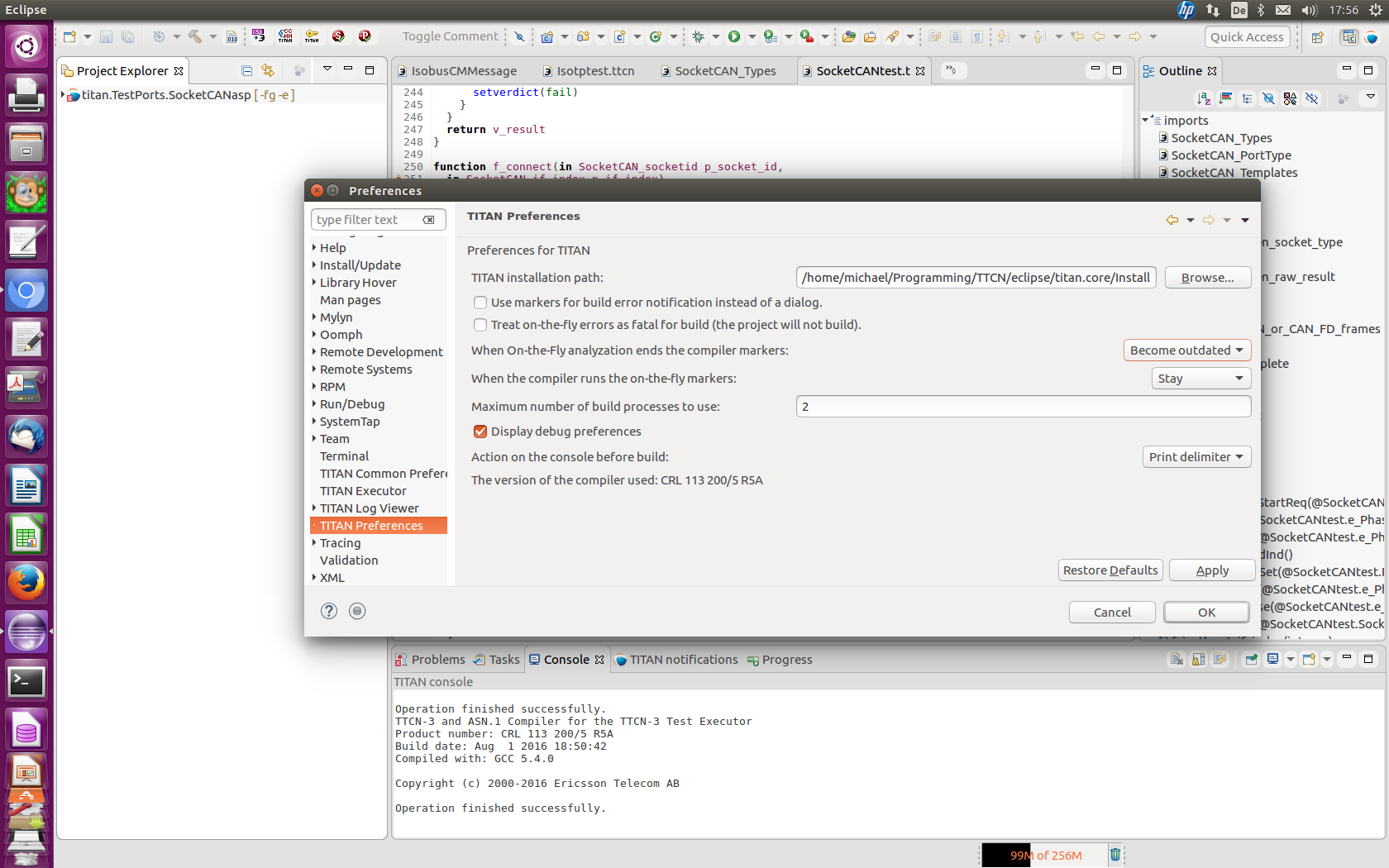Open the TITAN notifications tab
This screenshot has width=1389, height=868.
pos(677,660)
